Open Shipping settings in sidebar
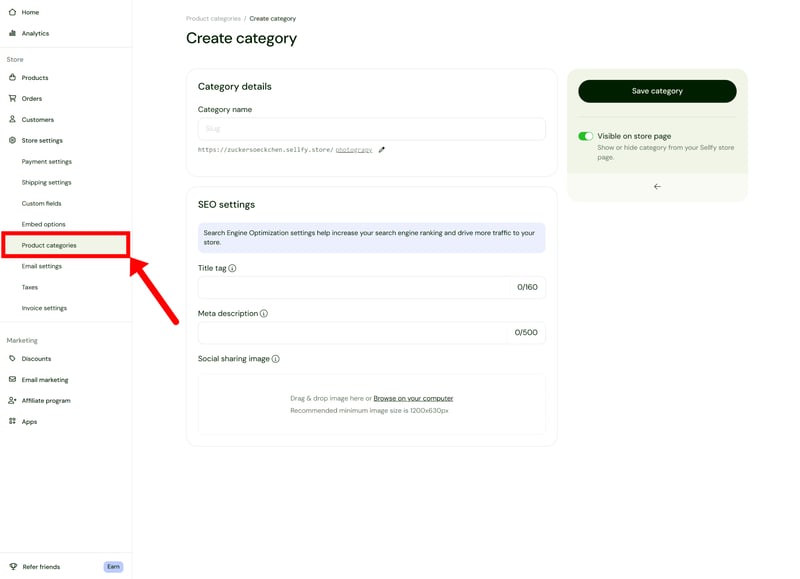This screenshot has width=800, height=579. [46, 182]
